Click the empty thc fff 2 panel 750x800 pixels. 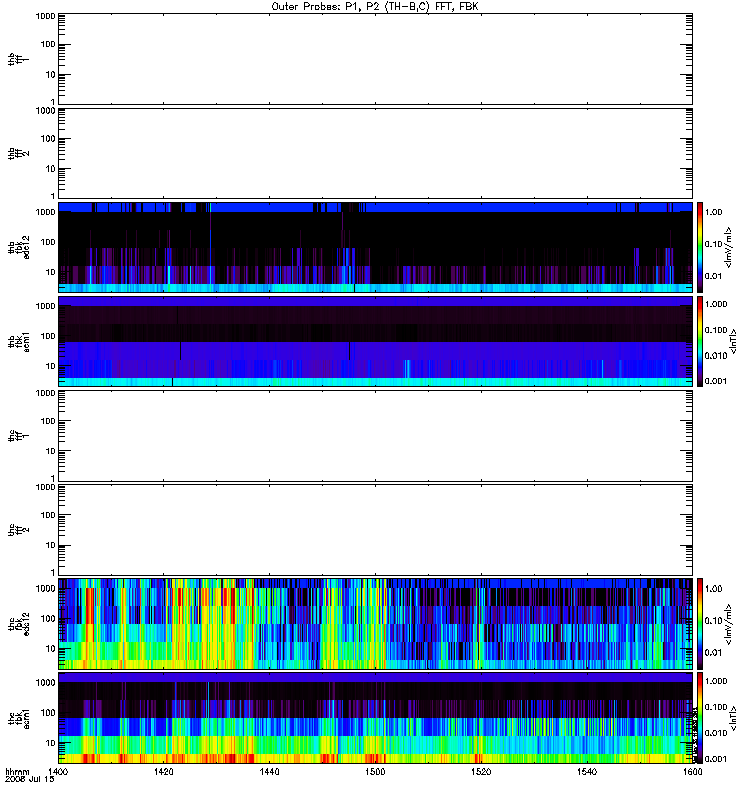pos(375,530)
